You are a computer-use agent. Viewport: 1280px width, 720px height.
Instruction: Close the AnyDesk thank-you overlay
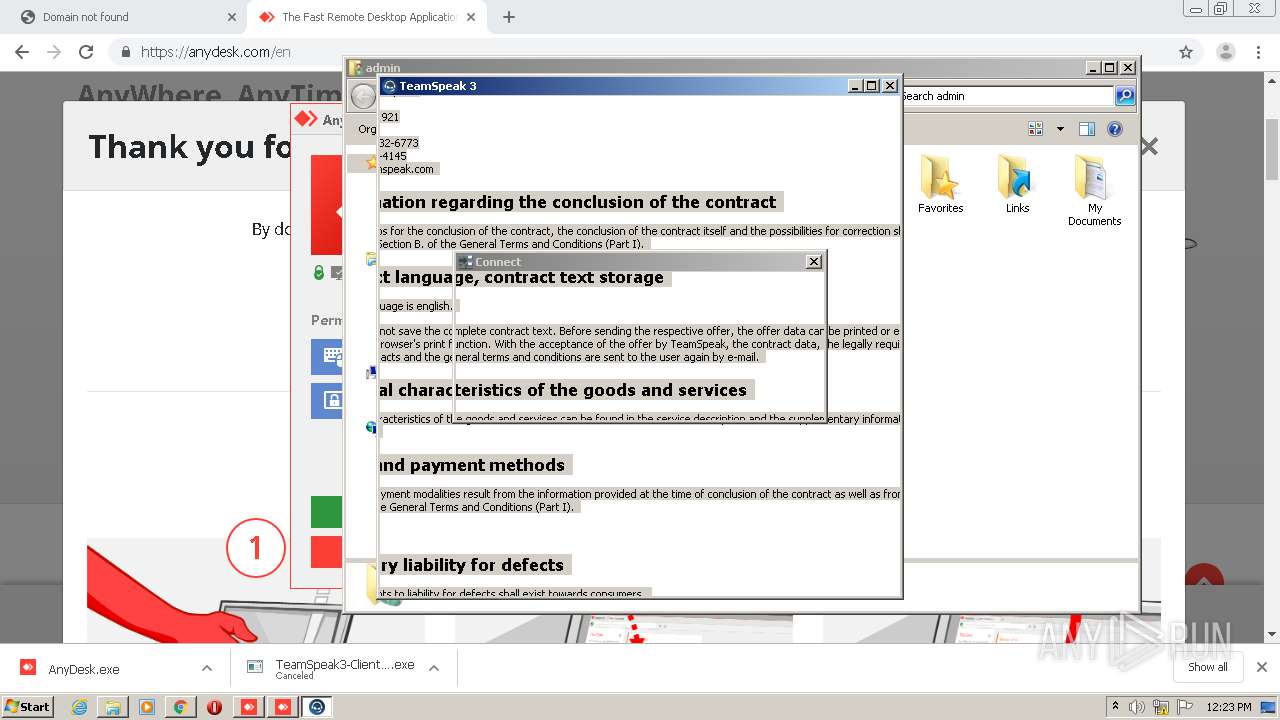pos(1149,146)
